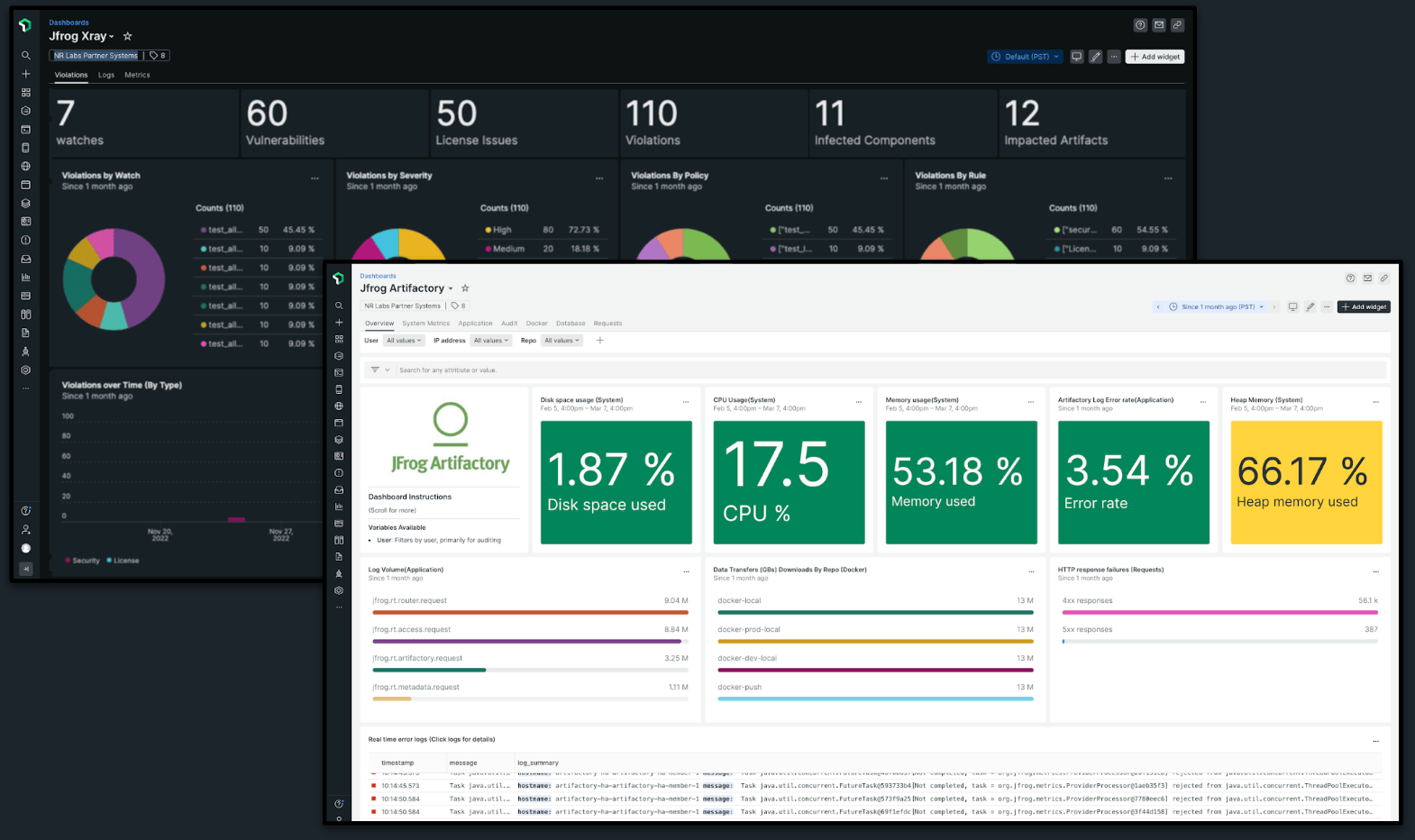
Task: Switch to Database tab
Action: click(571, 324)
